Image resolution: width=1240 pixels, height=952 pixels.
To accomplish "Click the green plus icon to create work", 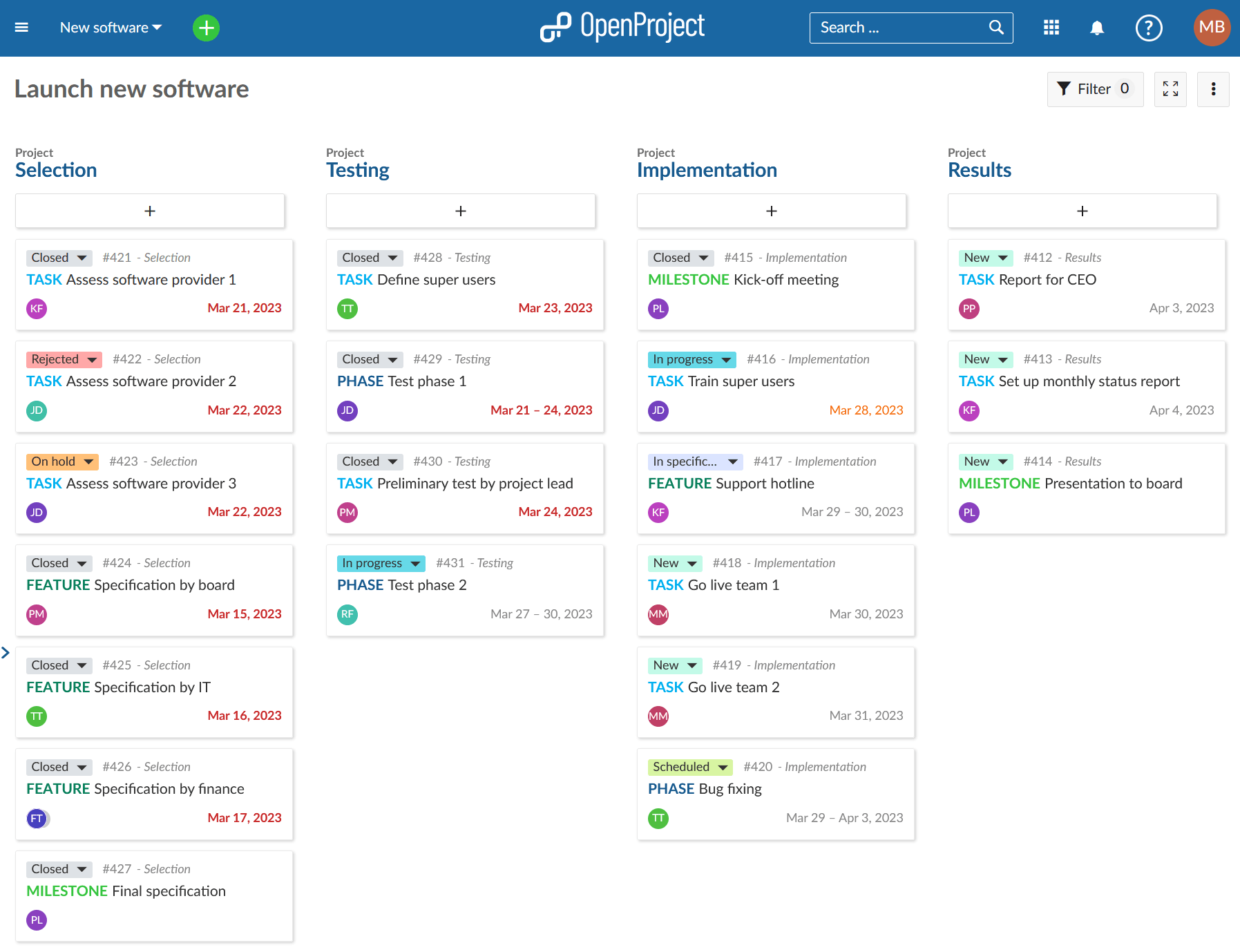I will [205, 28].
